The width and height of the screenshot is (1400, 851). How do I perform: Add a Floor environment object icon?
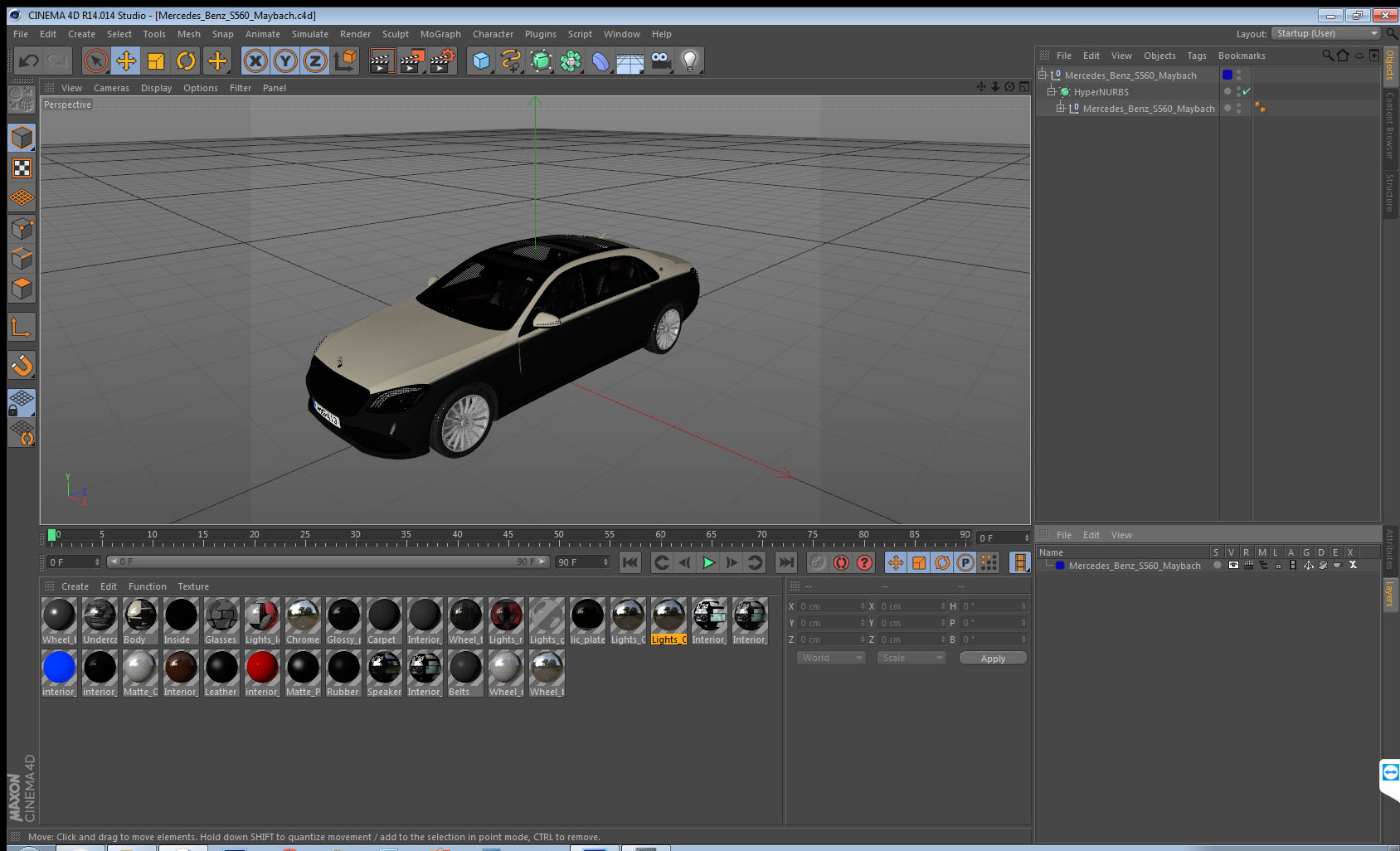(630, 61)
